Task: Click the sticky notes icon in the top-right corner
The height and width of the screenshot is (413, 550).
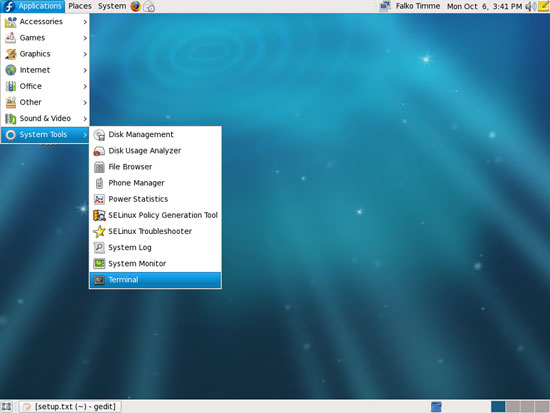Action: pyautogui.click(x=544, y=6)
